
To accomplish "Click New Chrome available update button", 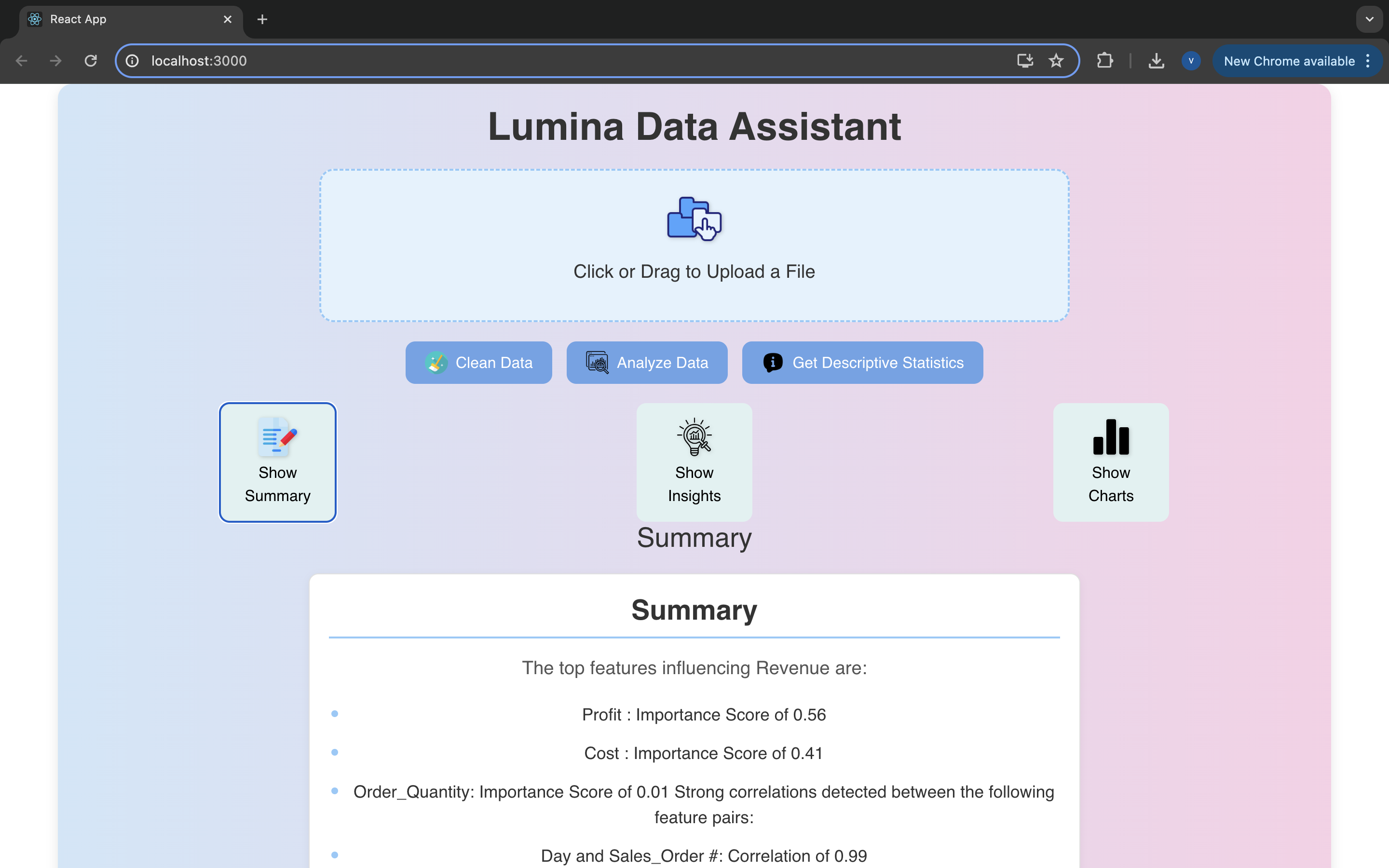I will [1289, 61].
